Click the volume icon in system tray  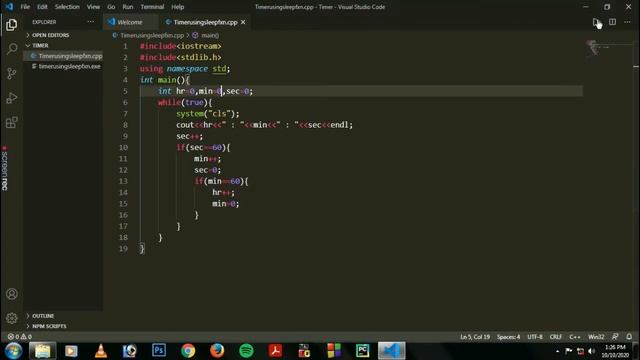pyautogui.click(x=592, y=351)
